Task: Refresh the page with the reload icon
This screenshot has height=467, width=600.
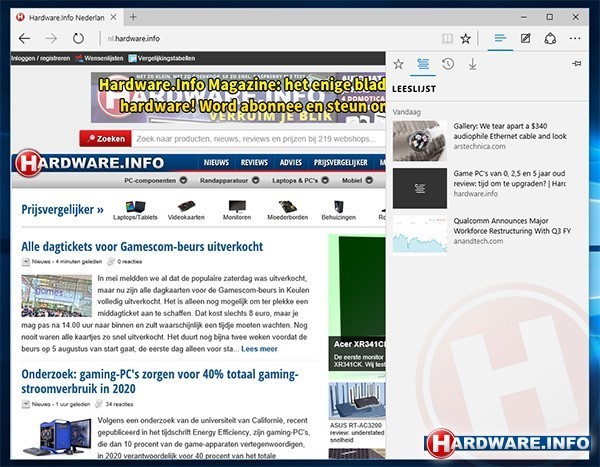Action: (x=78, y=39)
